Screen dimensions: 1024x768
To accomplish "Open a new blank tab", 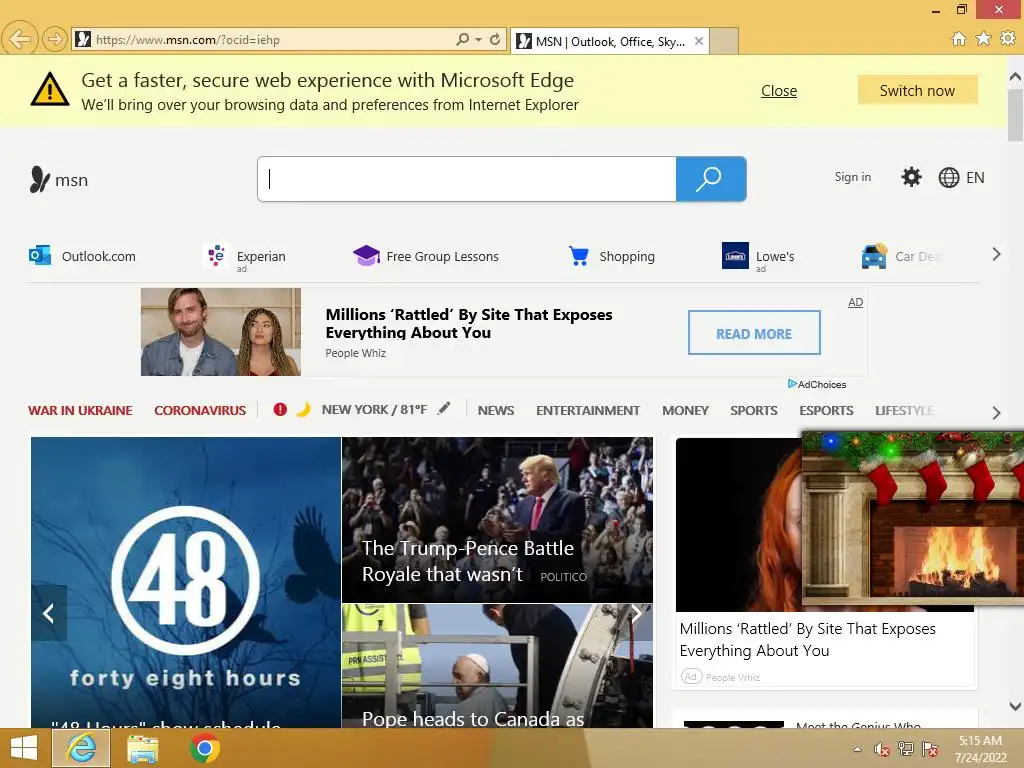I will tap(724, 41).
